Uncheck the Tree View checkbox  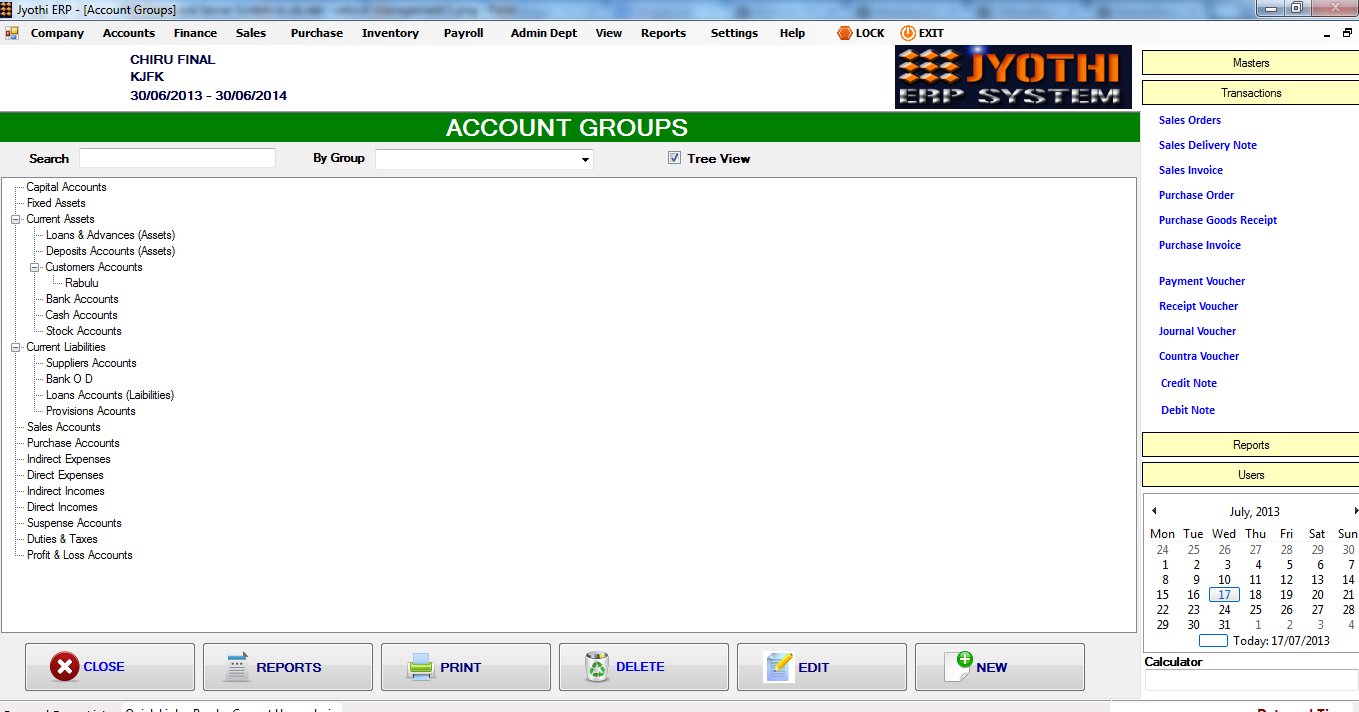674,157
